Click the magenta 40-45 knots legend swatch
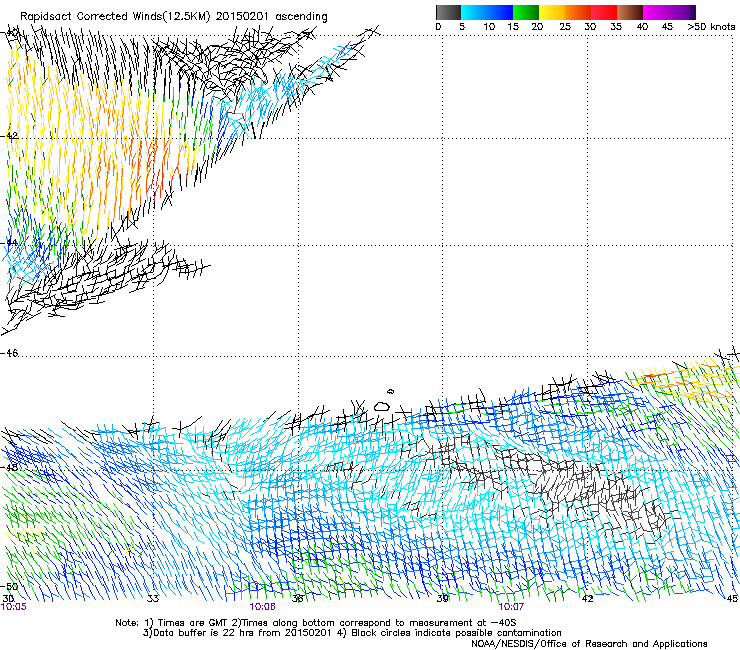 coord(656,12)
